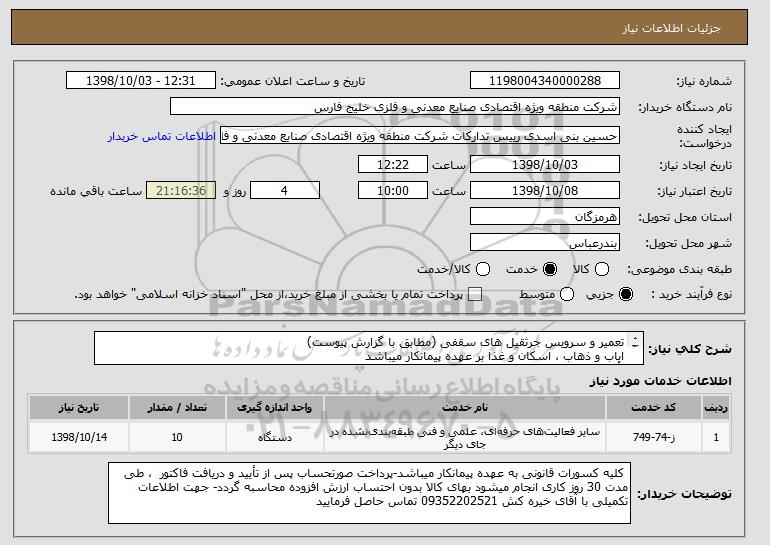Image resolution: width=770 pixels, height=545 pixels.
Task: Click the نام خدمت column header
Action: click(x=465, y=408)
